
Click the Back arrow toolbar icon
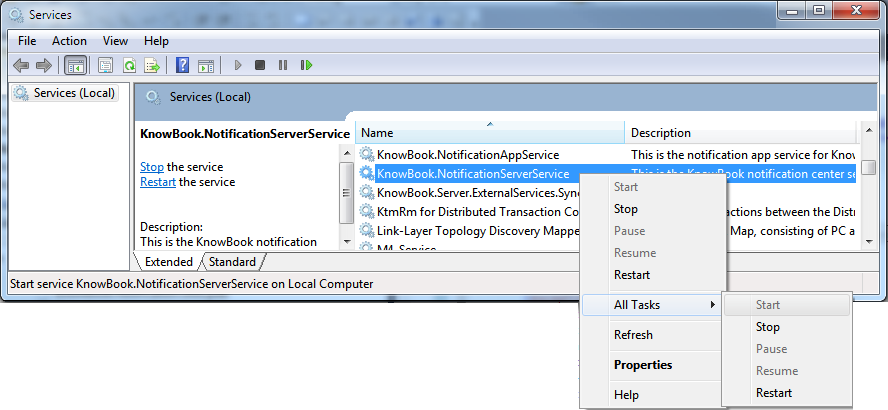(x=21, y=66)
